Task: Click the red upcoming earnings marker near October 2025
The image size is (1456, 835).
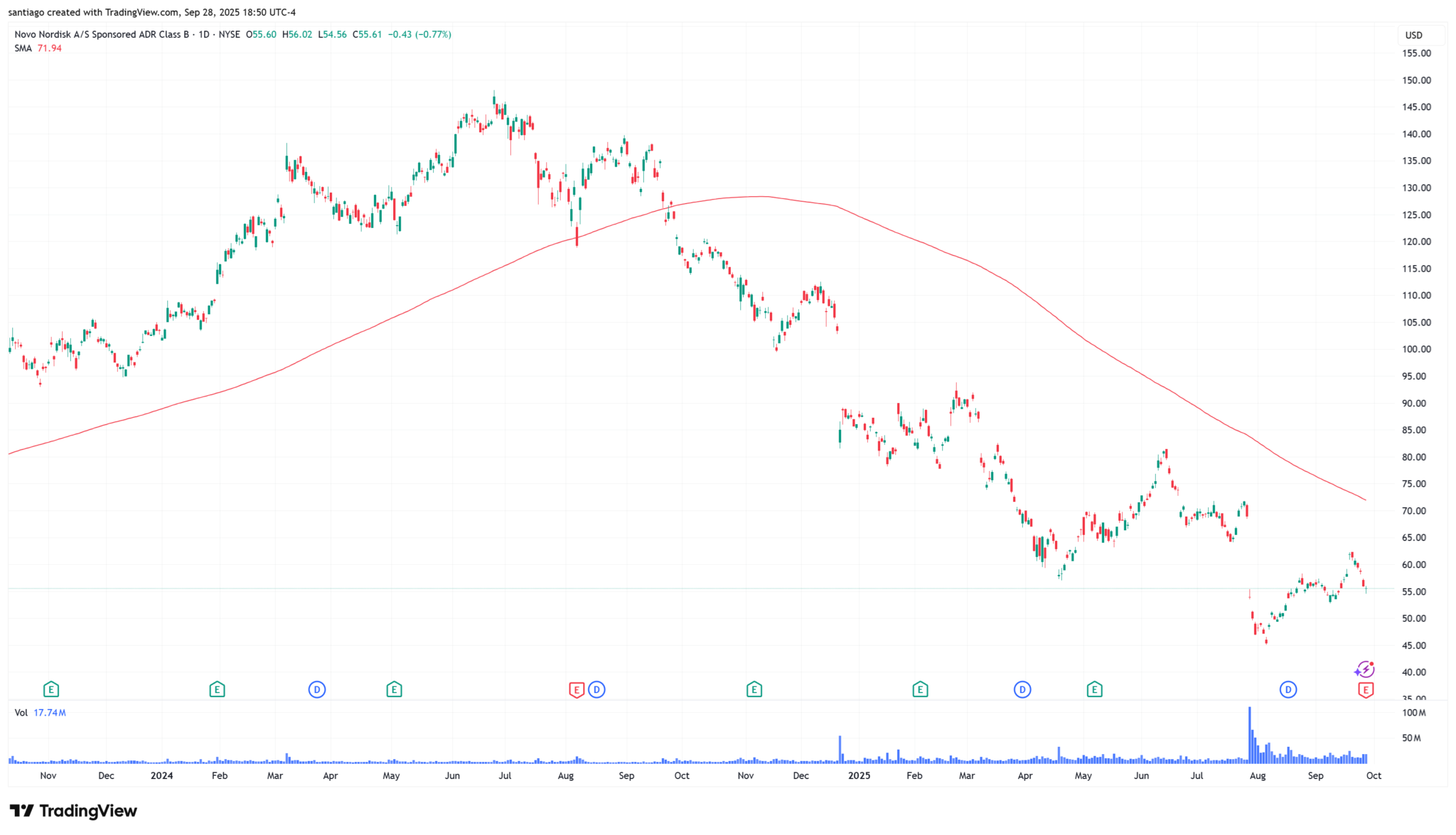Action: tap(1365, 689)
